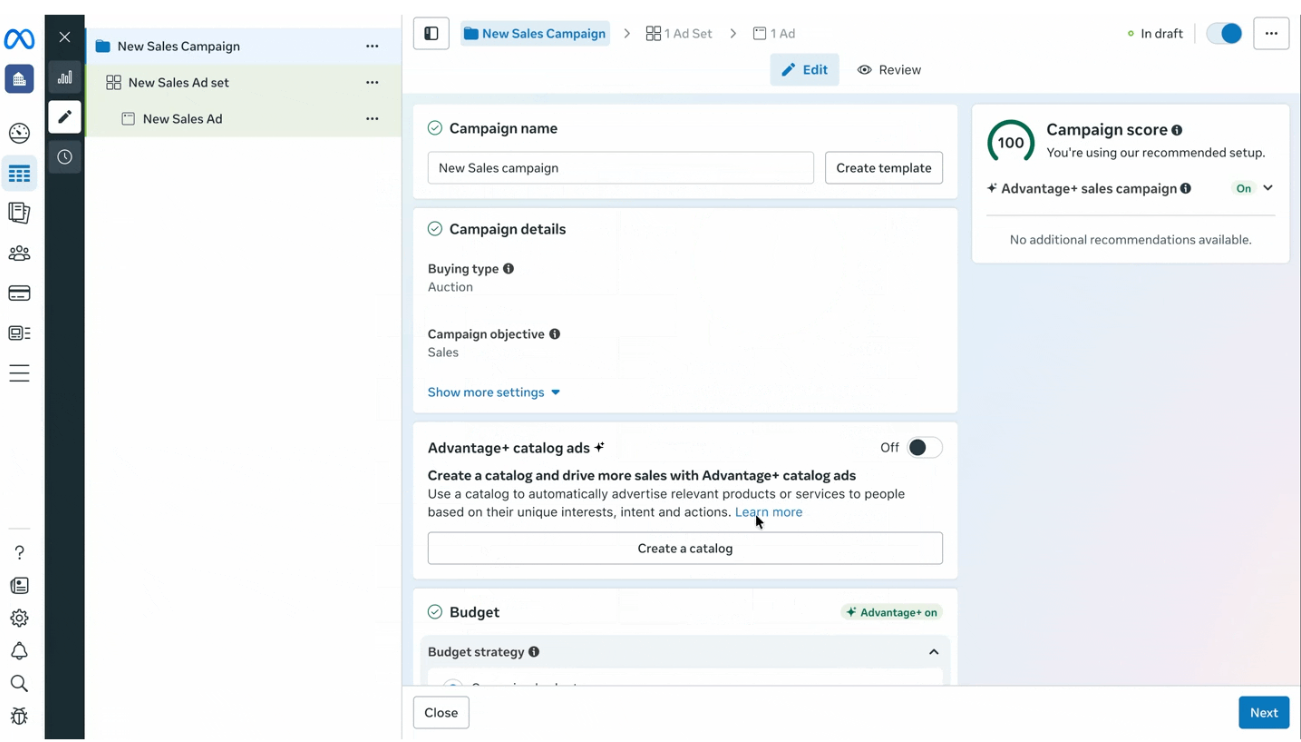Select New Sales Ad set in tree

pos(179,82)
